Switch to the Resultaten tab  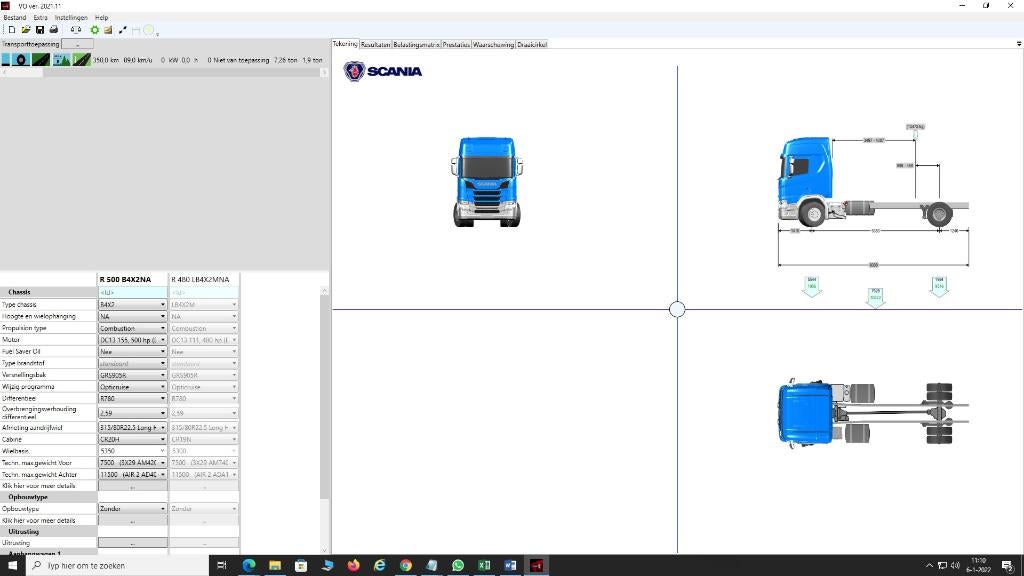(x=376, y=45)
